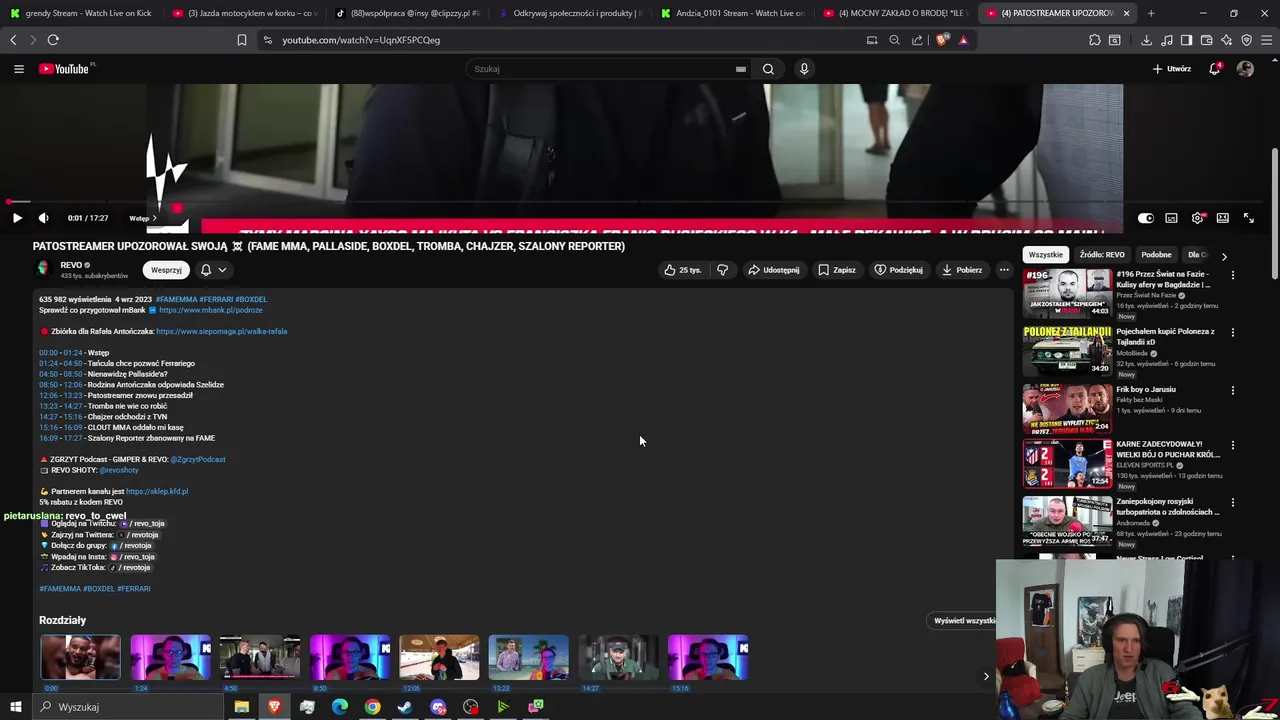Bookmark the page in address bar

pyautogui.click(x=241, y=40)
